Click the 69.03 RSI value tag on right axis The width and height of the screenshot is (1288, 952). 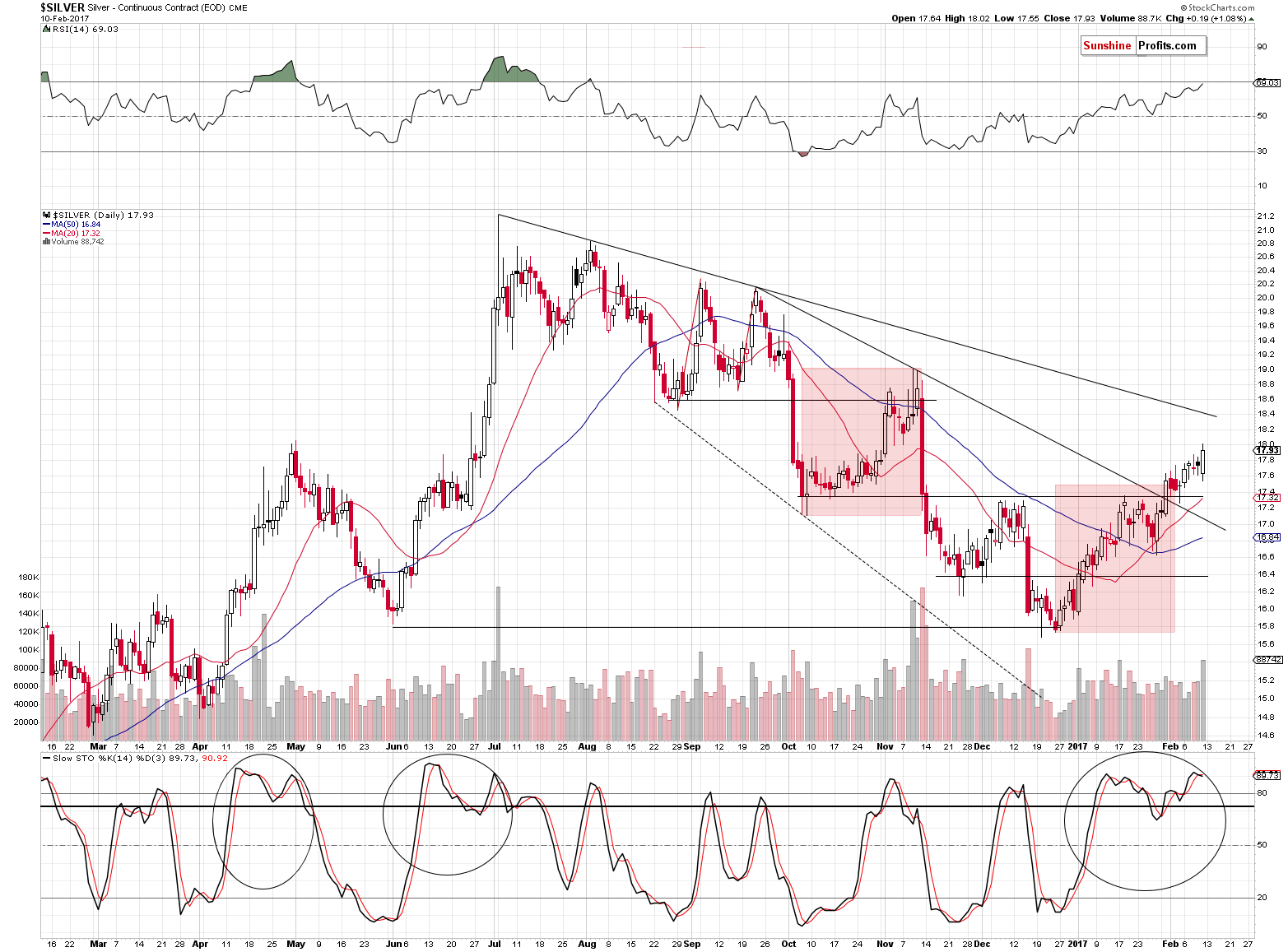pyautogui.click(x=1267, y=82)
